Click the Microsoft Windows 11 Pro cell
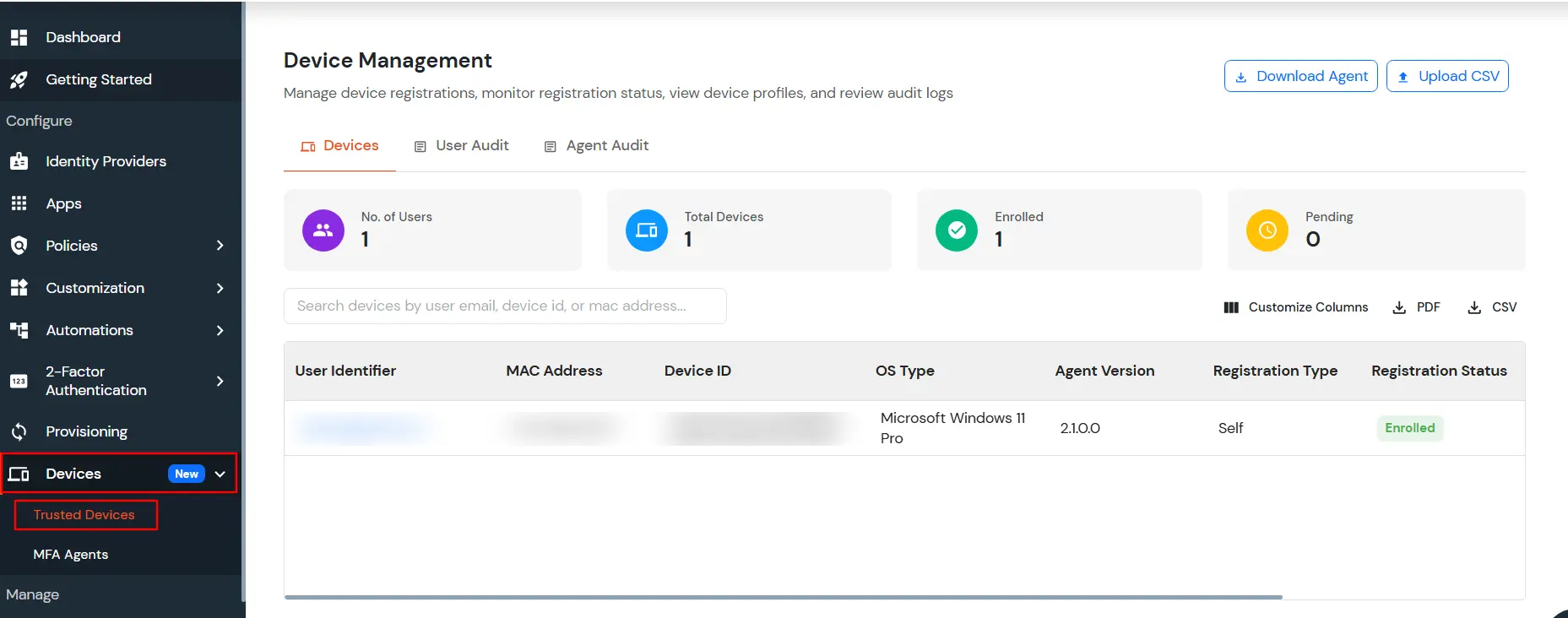This screenshot has height=618, width=1568. [x=952, y=428]
